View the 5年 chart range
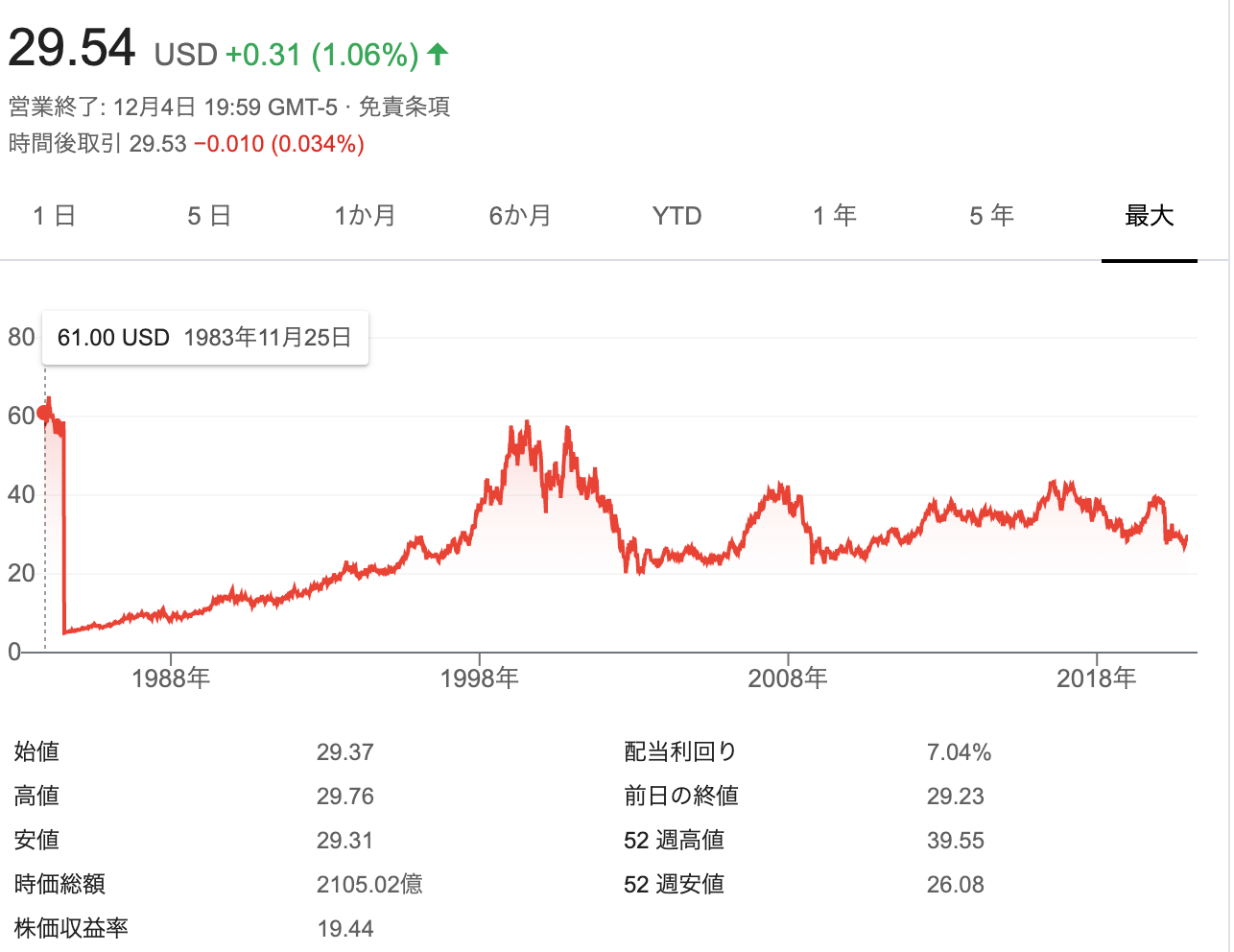This screenshot has height=952, width=1234. click(x=991, y=216)
